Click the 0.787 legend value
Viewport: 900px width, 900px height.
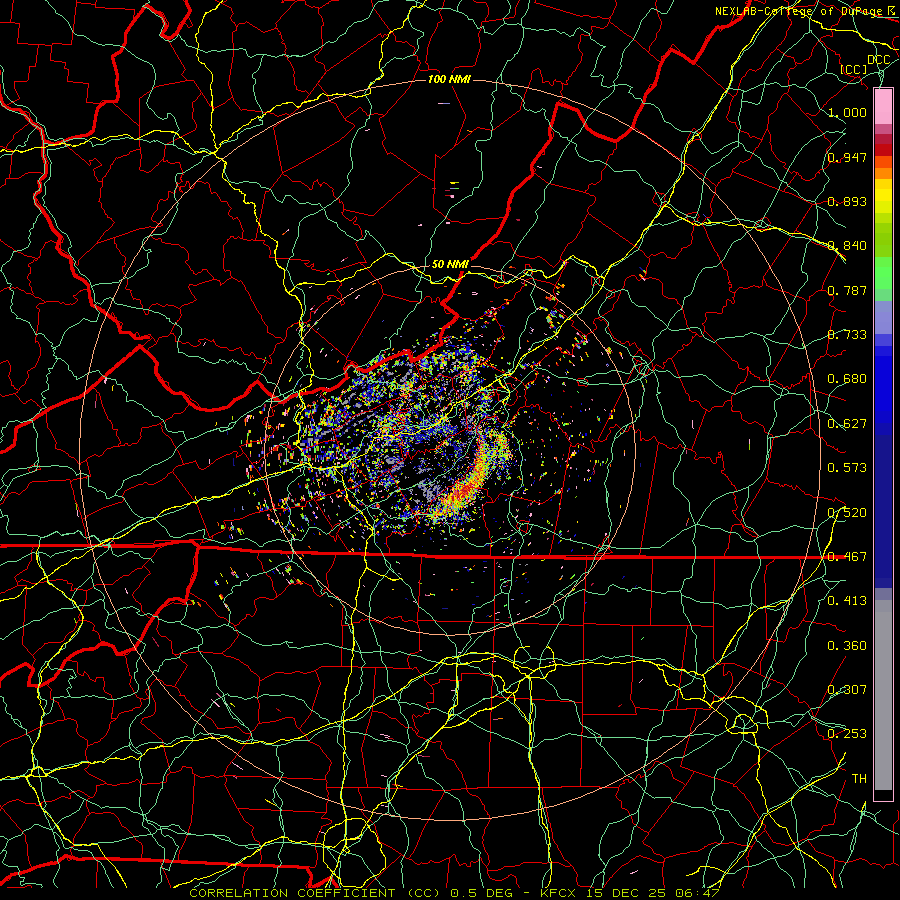[x=847, y=290]
